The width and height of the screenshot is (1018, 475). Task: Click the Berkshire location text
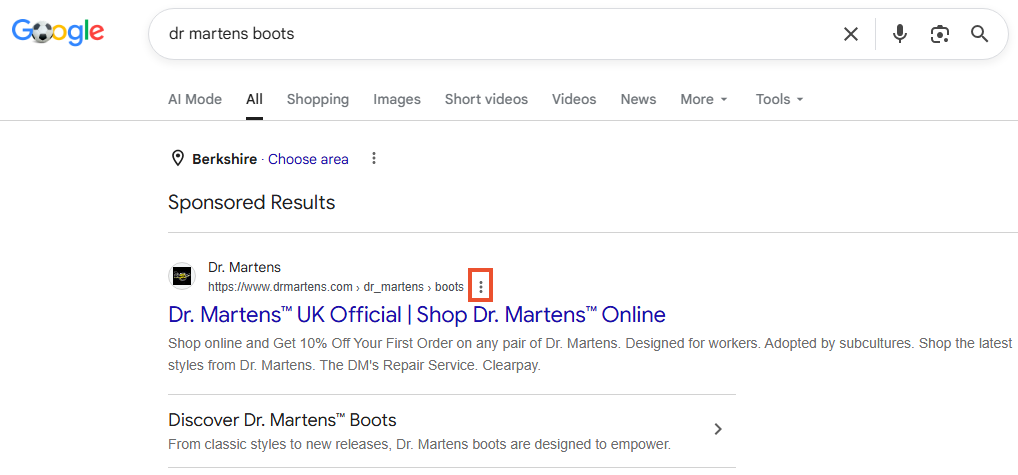coord(225,159)
